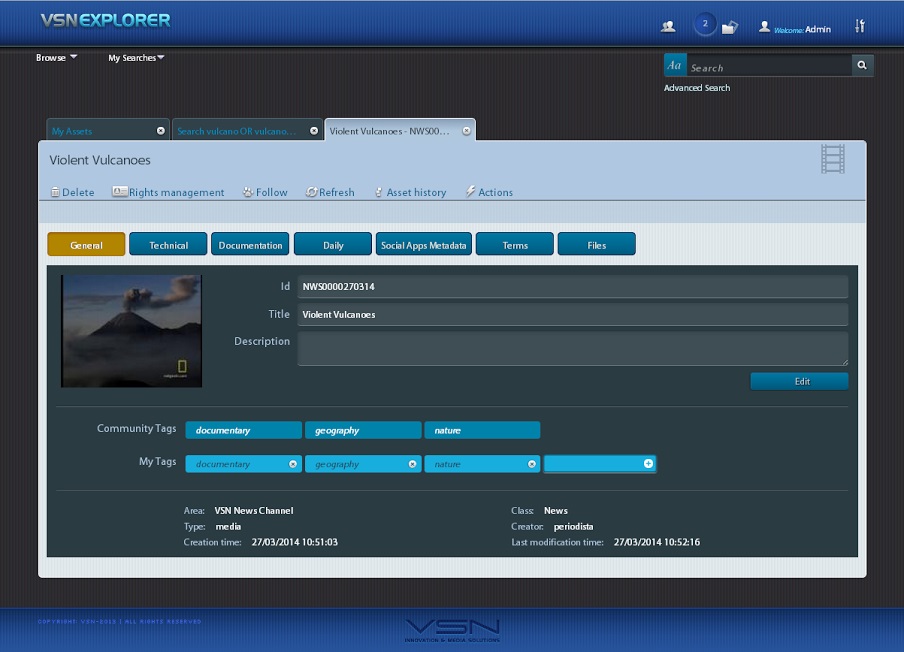Open Advanced Search link

(696, 88)
